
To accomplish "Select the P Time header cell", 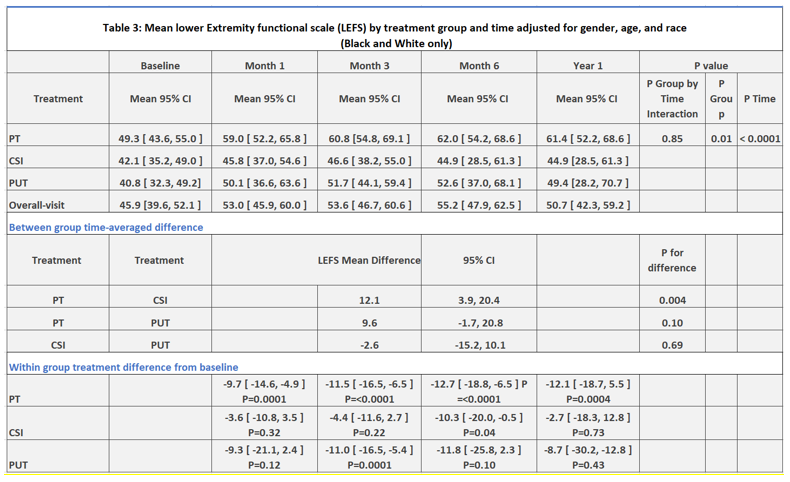I will tap(760, 99).
